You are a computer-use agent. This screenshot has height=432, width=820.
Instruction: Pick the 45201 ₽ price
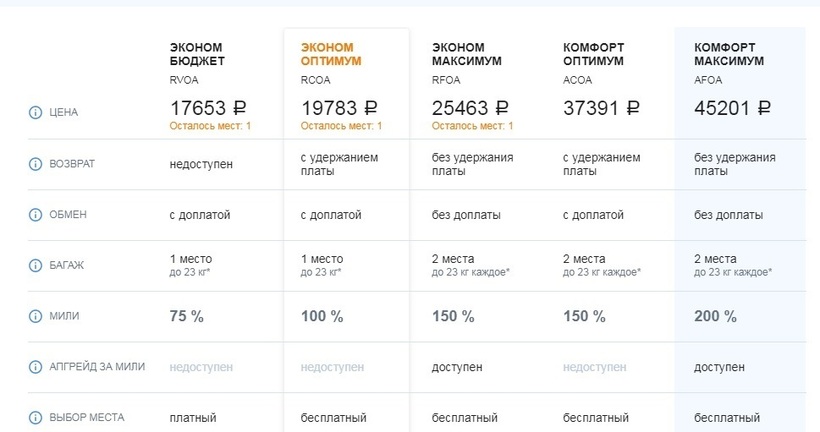click(733, 107)
